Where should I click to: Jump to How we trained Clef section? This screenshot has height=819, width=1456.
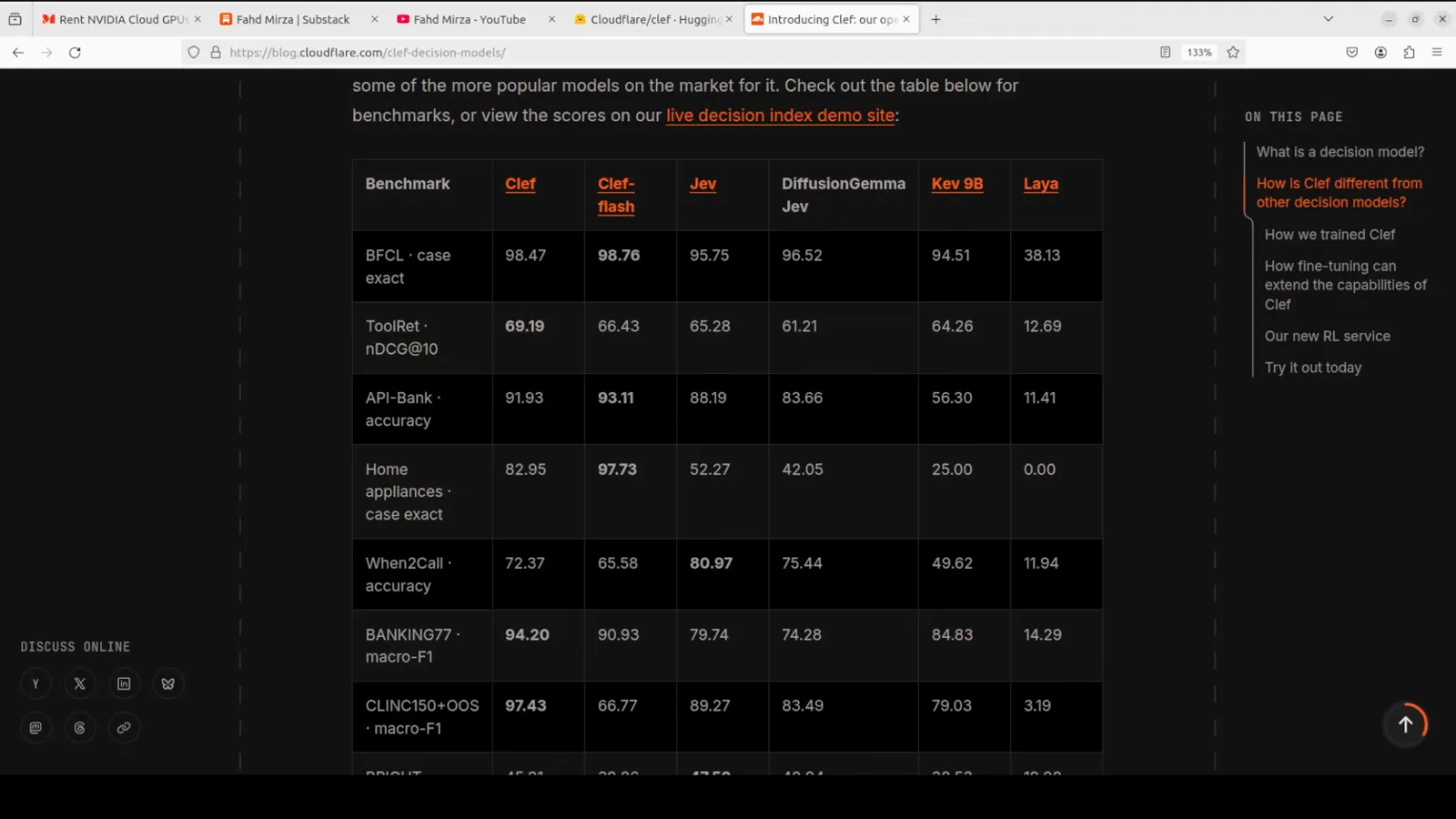click(x=1330, y=235)
